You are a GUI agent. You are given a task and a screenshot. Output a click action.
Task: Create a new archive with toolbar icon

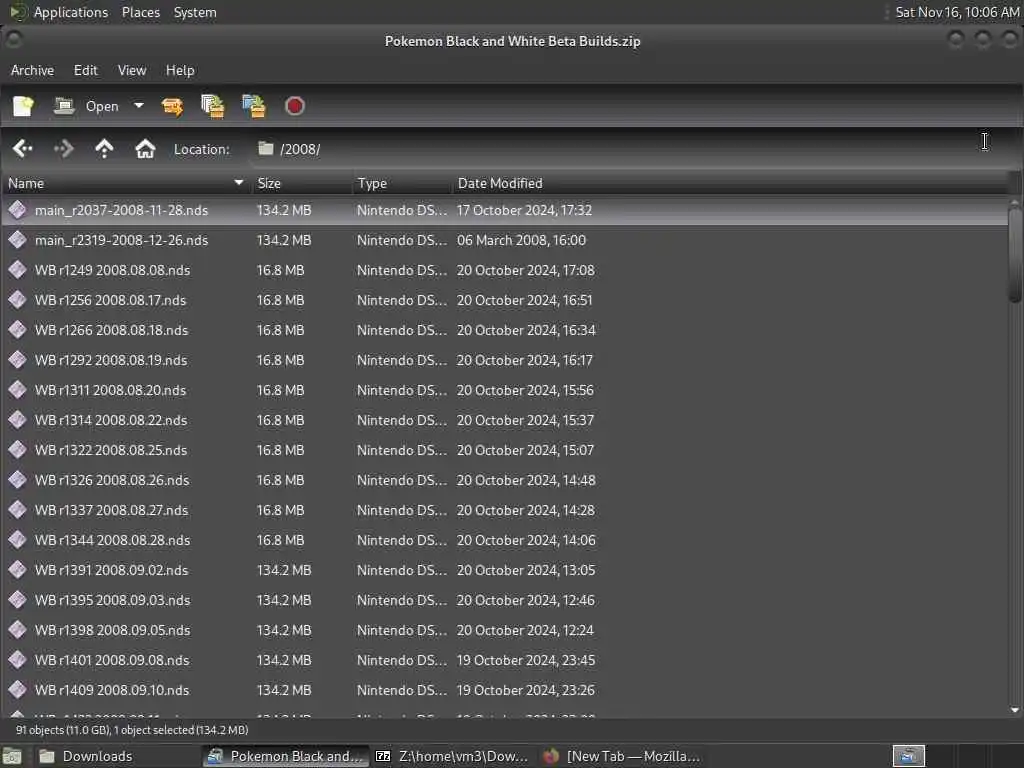[24, 106]
